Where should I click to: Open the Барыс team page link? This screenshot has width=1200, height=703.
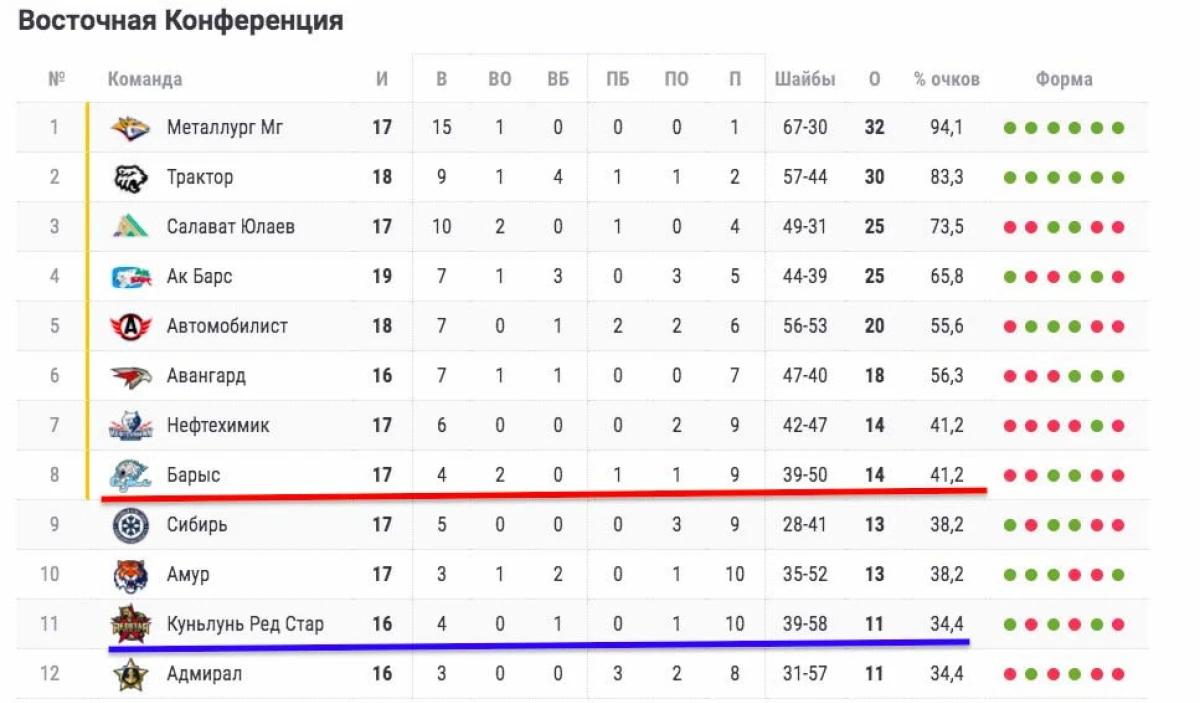tap(193, 476)
